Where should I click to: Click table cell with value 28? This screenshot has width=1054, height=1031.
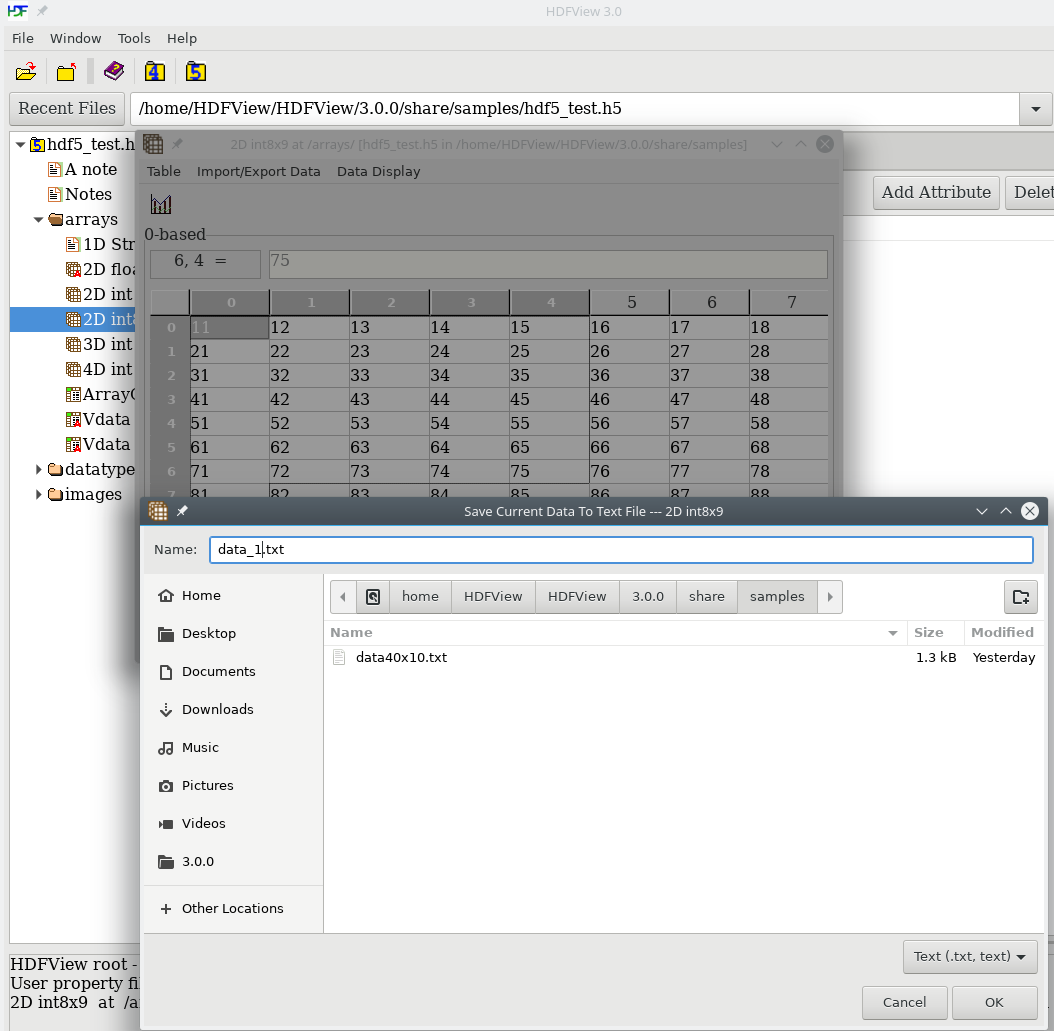click(788, 352)
